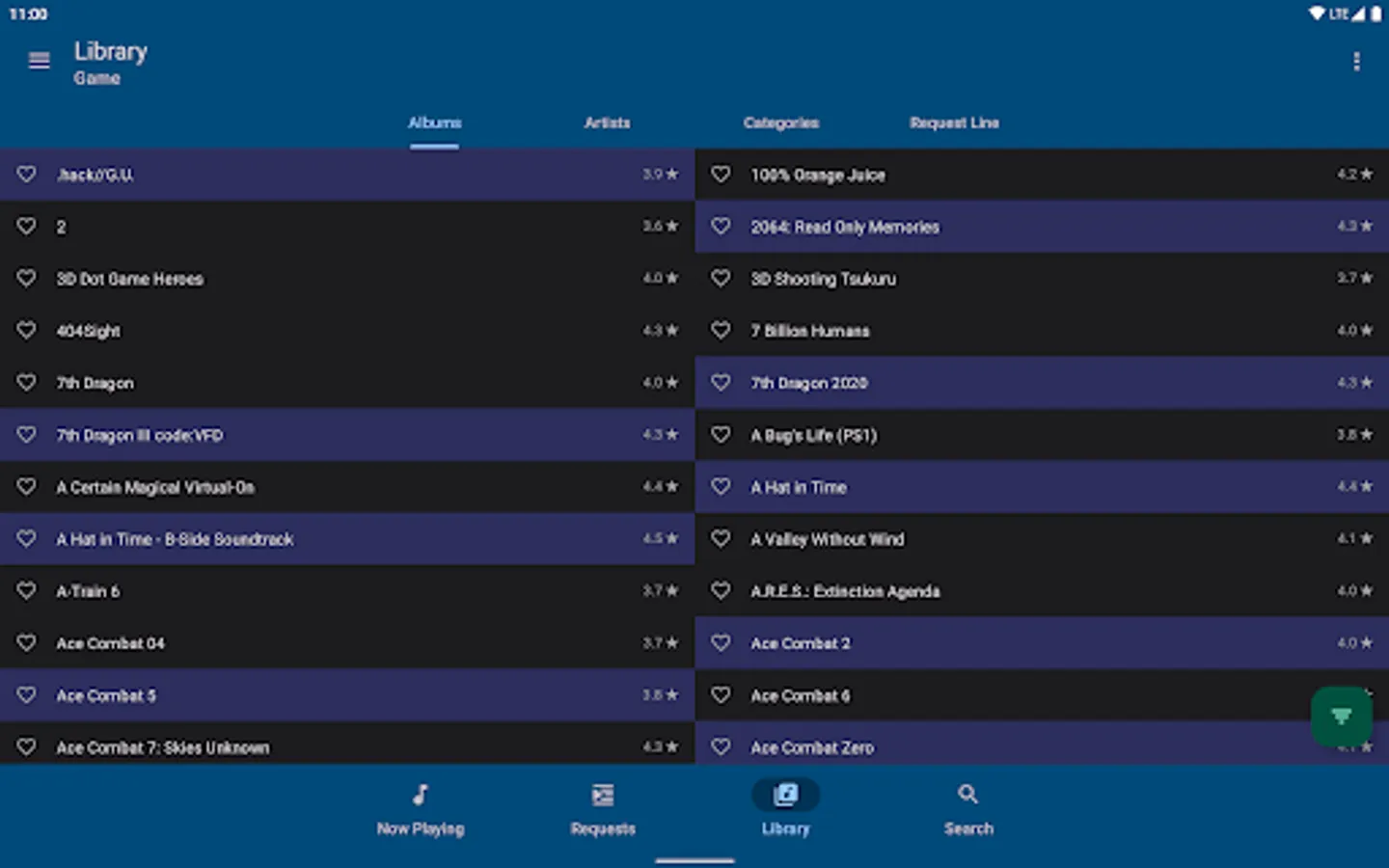The image size is (1389, 868).
Task: Select 2064: Read Only Memories title
Action: (845, 228)
